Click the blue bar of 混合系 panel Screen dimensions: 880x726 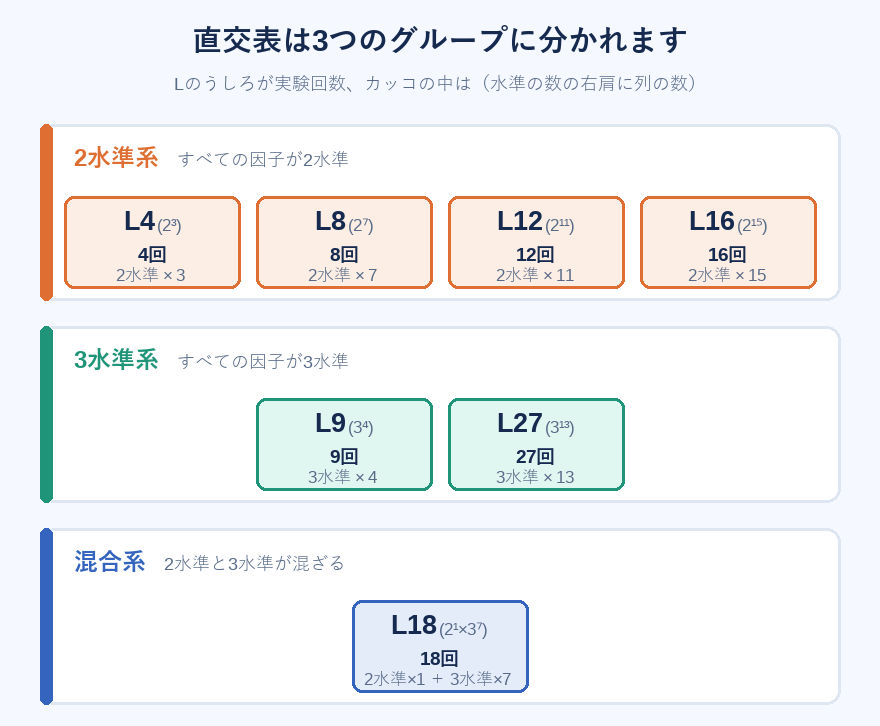pyautogui.click(x=47, y=616)
